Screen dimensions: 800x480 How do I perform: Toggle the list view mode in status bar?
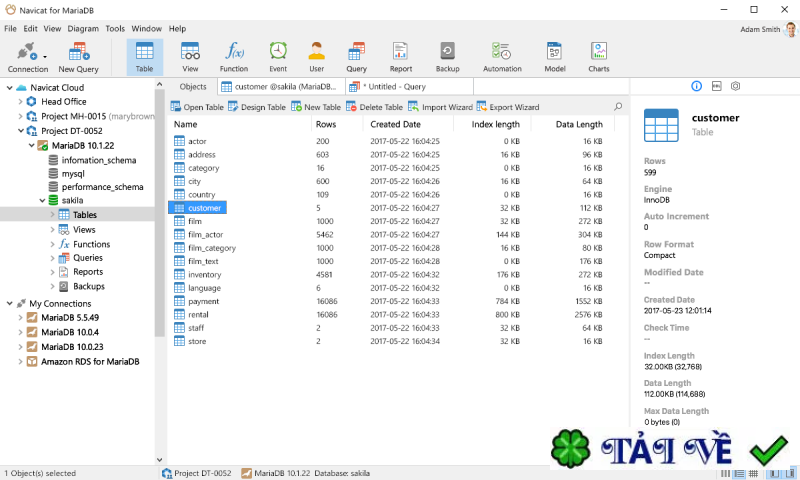click(x=739, y=474)
